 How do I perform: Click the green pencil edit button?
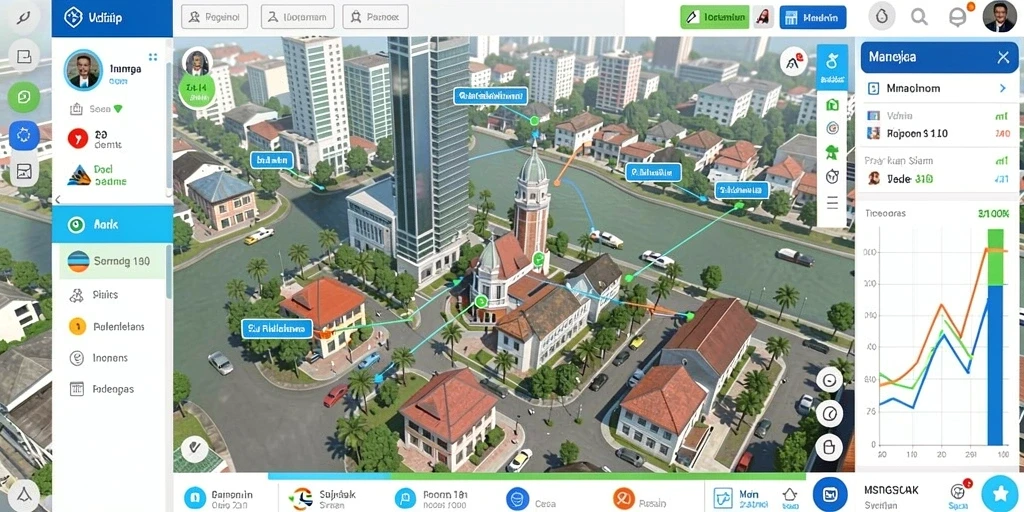coord(714,17)
